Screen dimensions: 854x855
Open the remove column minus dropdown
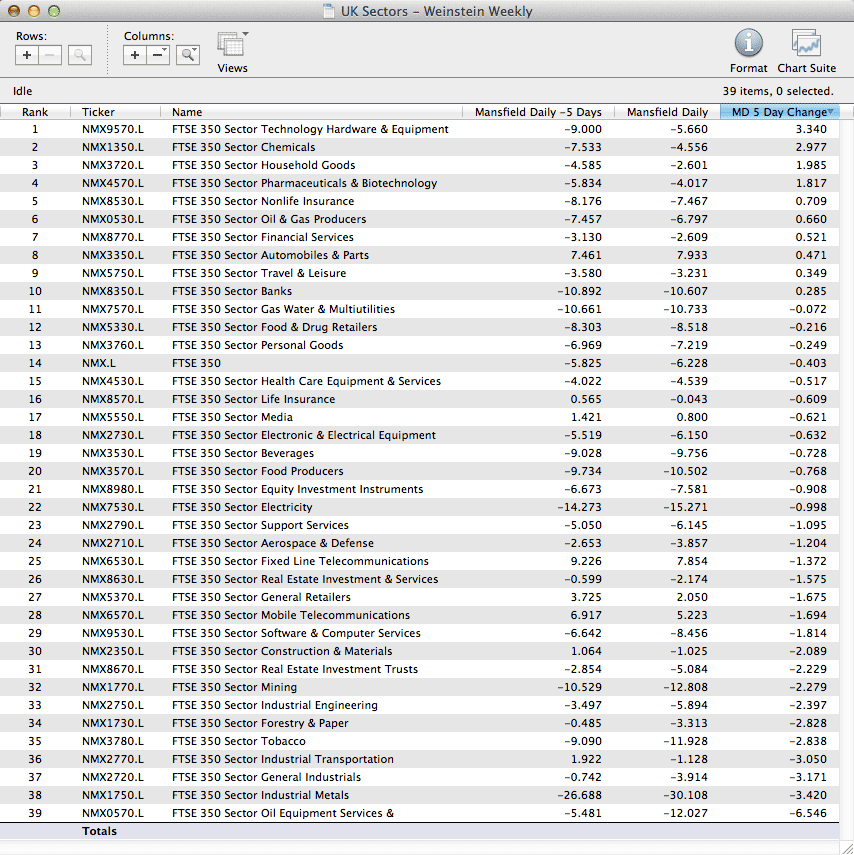158,55
